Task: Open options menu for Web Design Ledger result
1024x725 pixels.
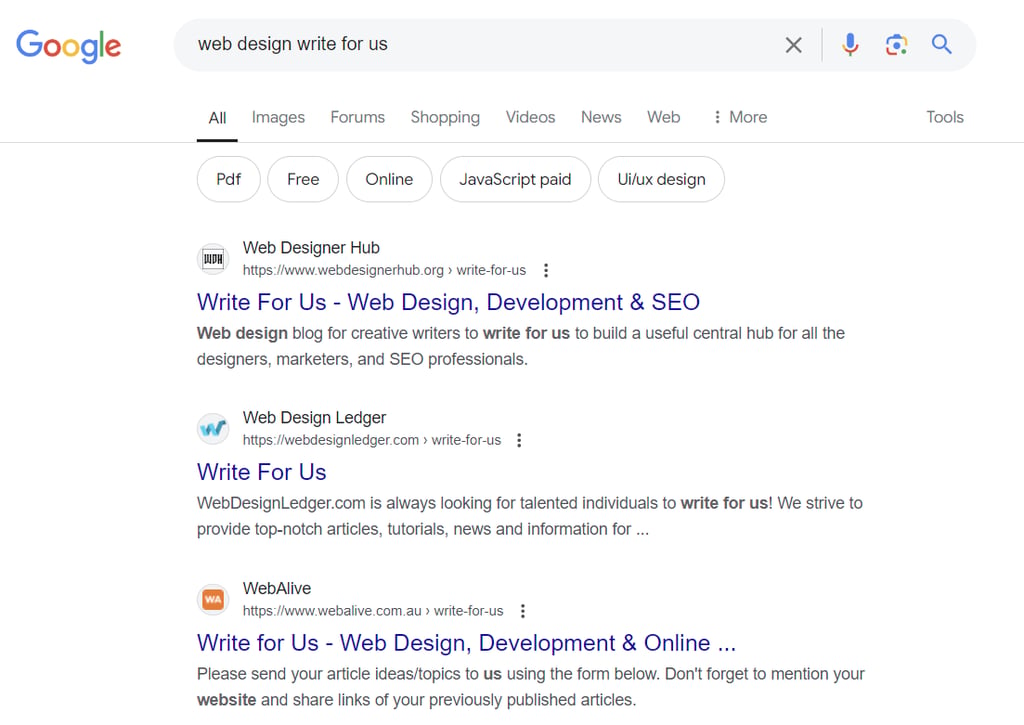Action: click(x=519, y=440)
